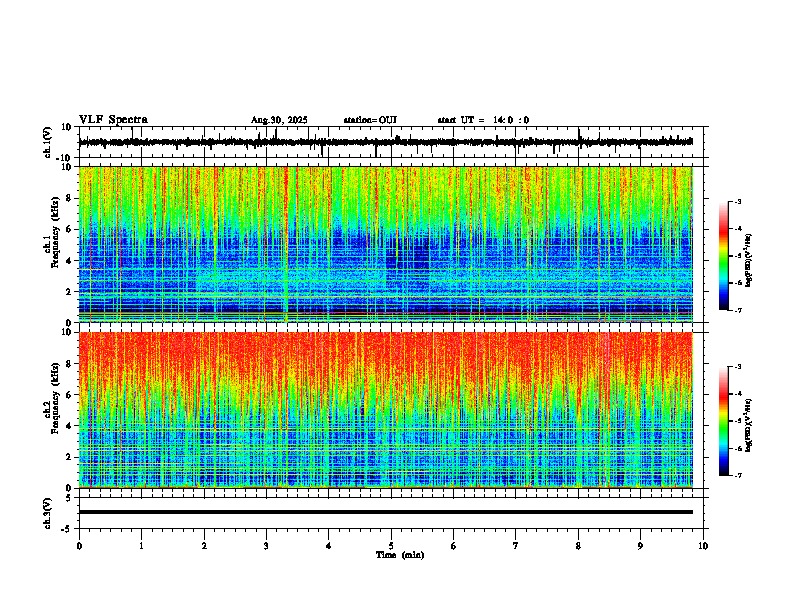Viewport: 792px width, 612px height.
Task: Click the ch.3(V) axis label
Action: pos(48,513)
